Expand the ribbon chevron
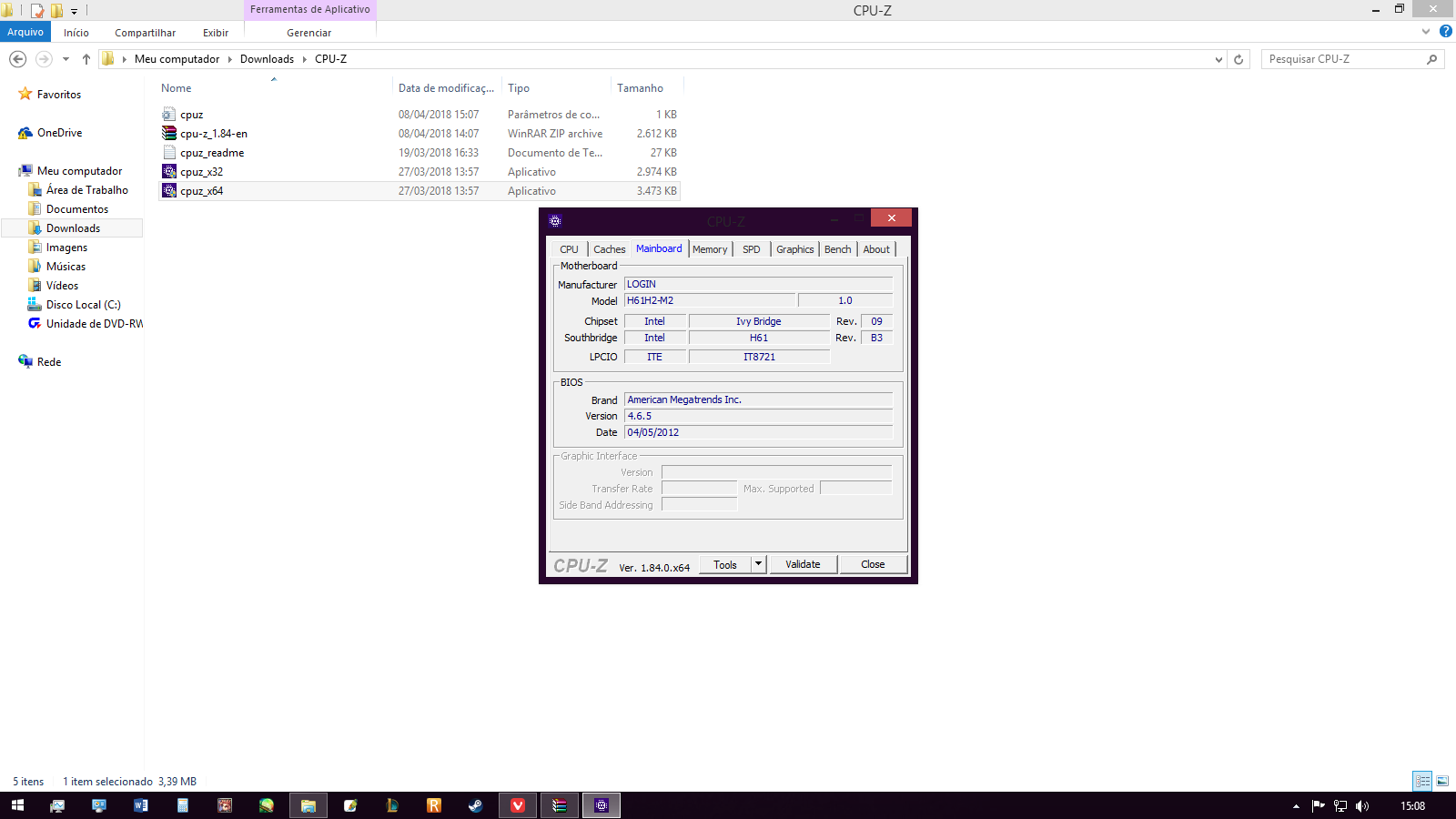 point(1426,31)
